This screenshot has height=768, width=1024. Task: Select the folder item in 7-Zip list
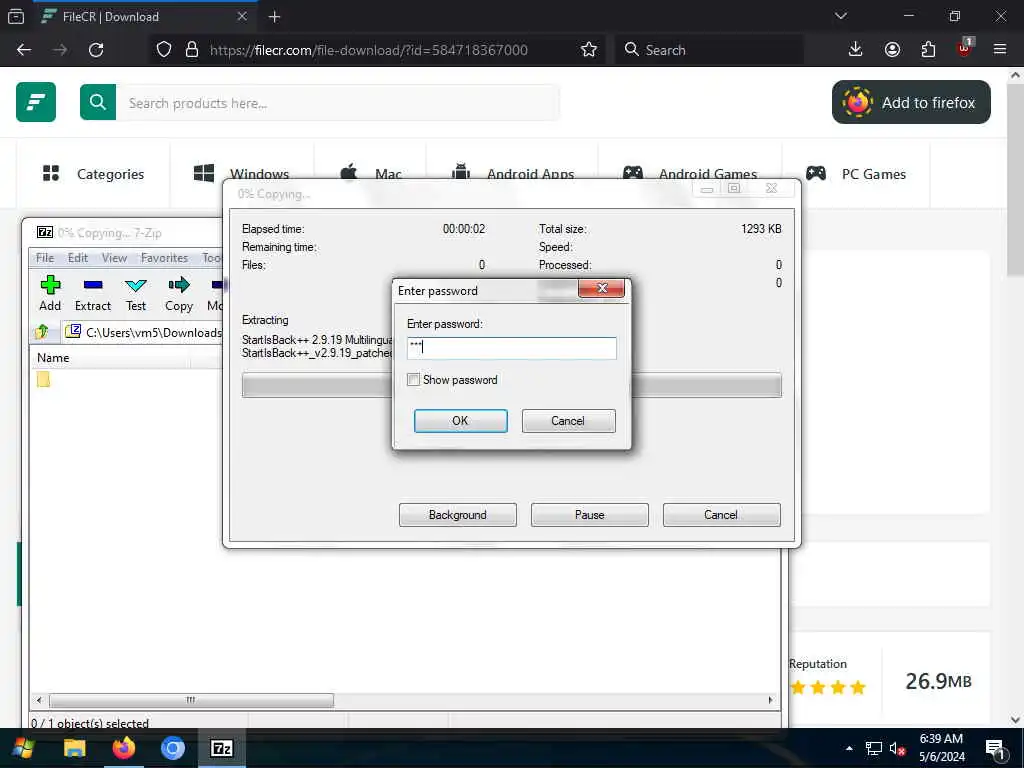click(x=44, y=379)
